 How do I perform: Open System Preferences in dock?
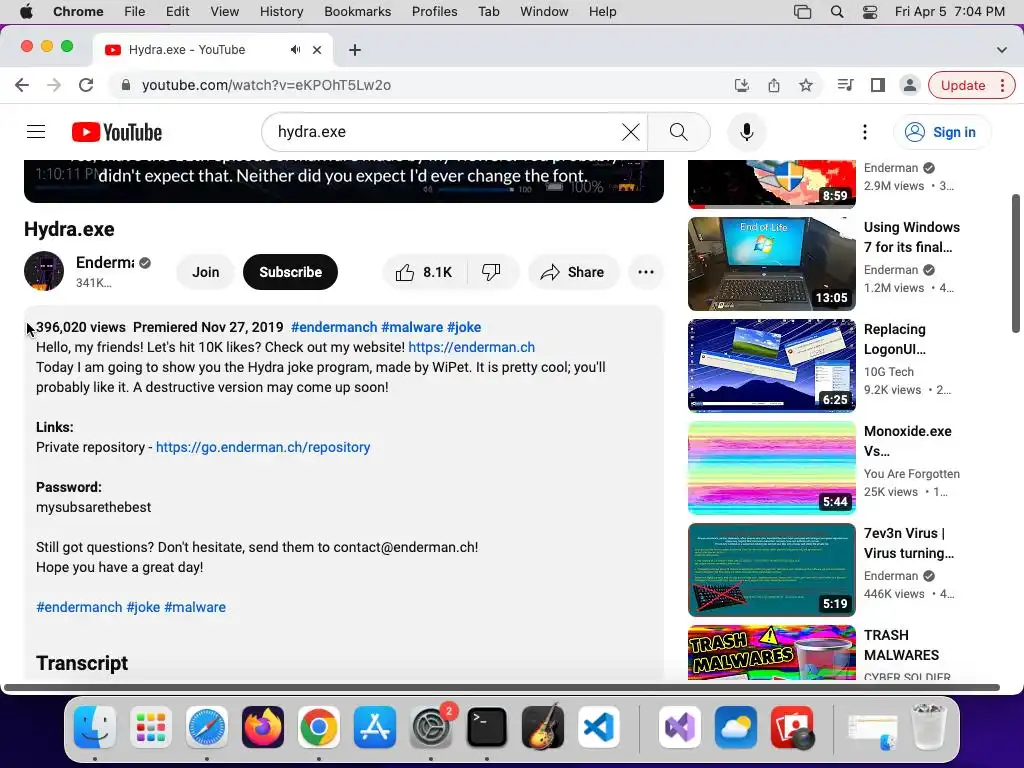click(x=431, y=728)
